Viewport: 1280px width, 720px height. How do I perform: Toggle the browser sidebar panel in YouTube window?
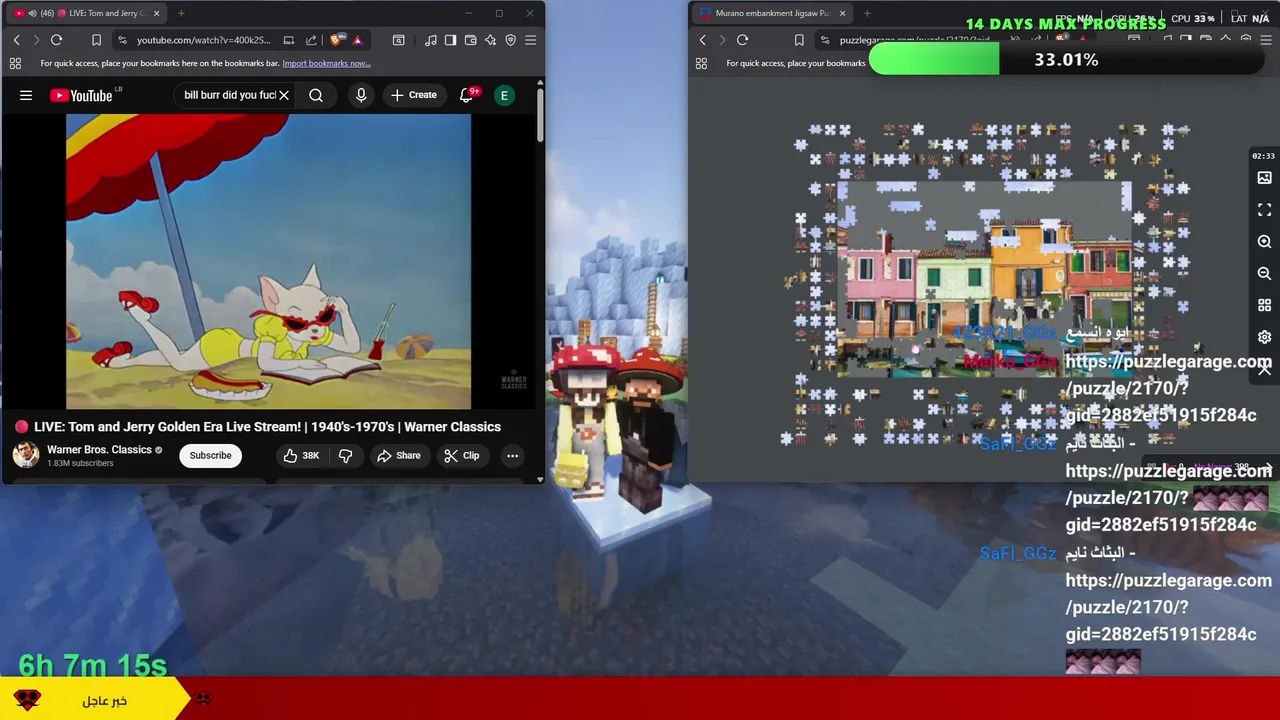pyautogui.click(x=450, y=40)
